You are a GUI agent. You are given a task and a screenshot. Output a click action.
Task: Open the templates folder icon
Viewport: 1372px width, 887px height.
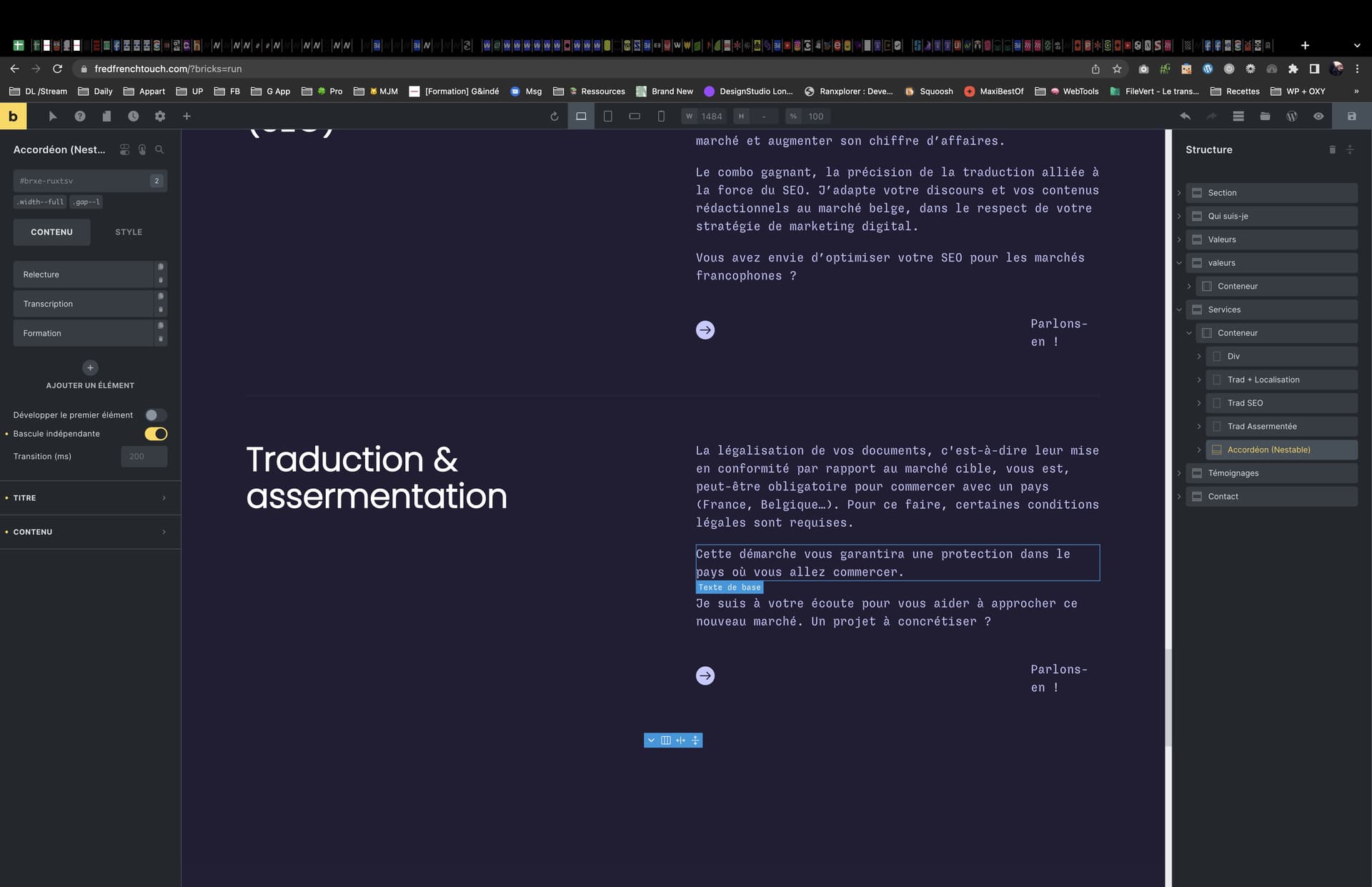click(1265, 116)
